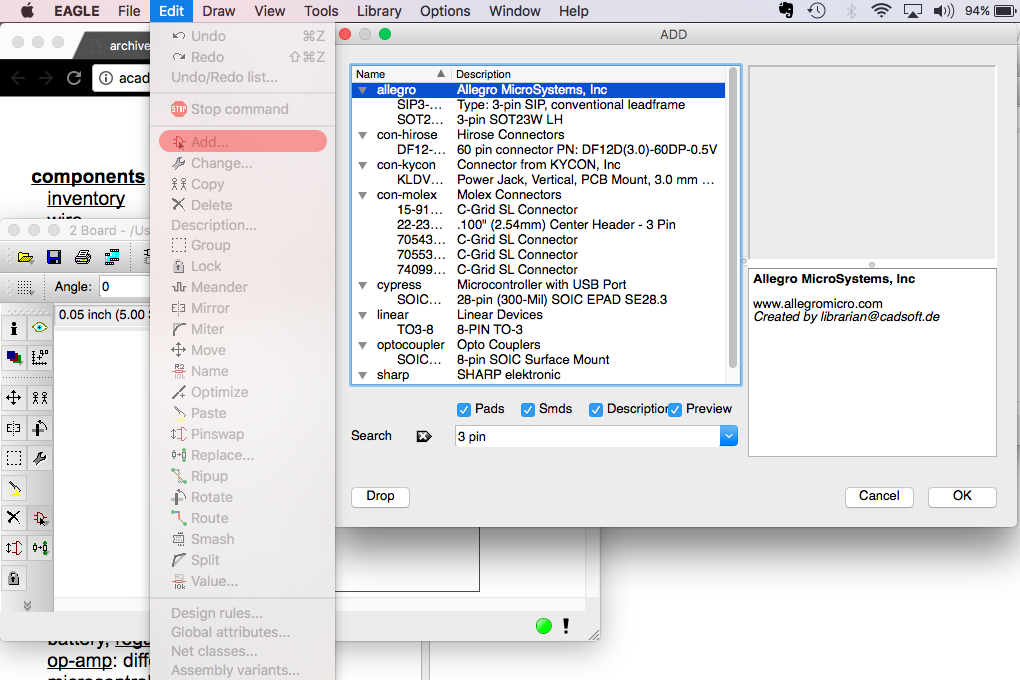Screen dimensions: 1020x680
Task: Click the Grid settings icon
Action: coord(25,287)
